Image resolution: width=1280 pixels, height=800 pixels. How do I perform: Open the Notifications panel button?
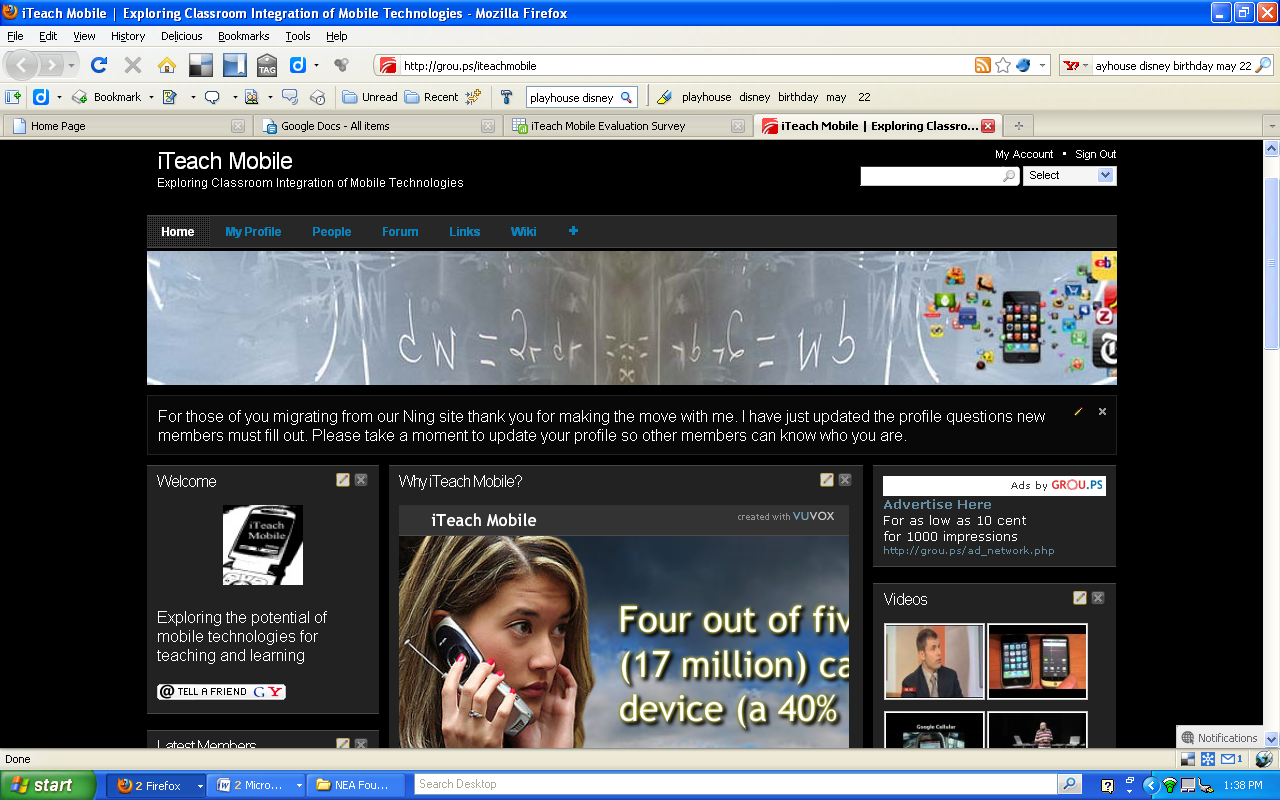[x=1219, y=738]
